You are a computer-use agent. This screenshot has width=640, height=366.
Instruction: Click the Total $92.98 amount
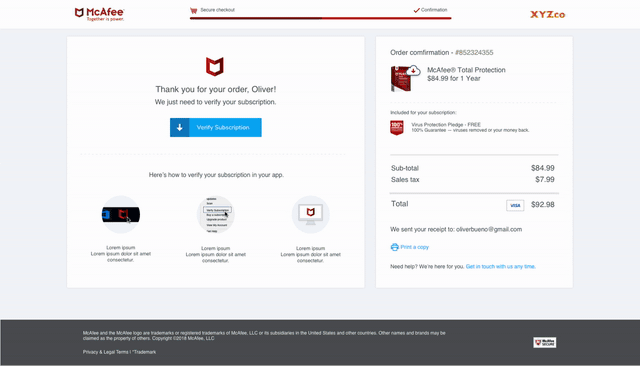tap(542, 205)
